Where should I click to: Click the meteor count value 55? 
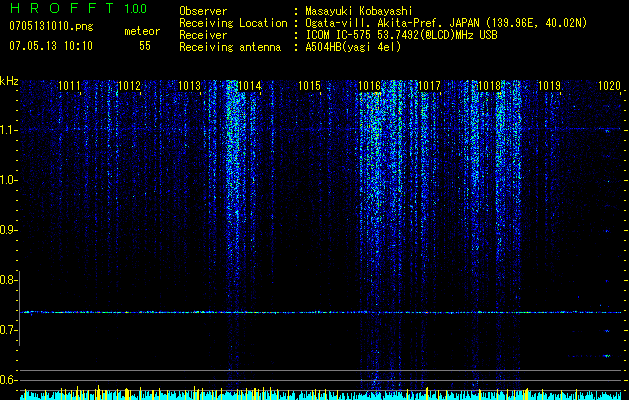145,46
